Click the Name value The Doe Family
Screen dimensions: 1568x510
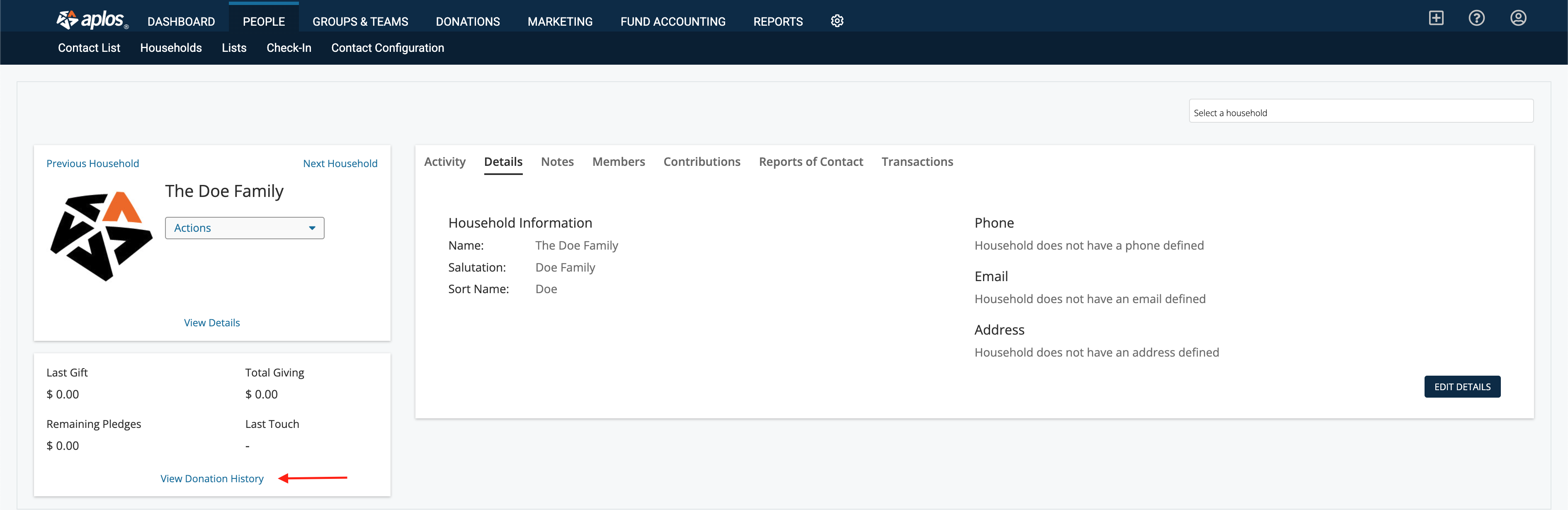[x=576, y=246]
